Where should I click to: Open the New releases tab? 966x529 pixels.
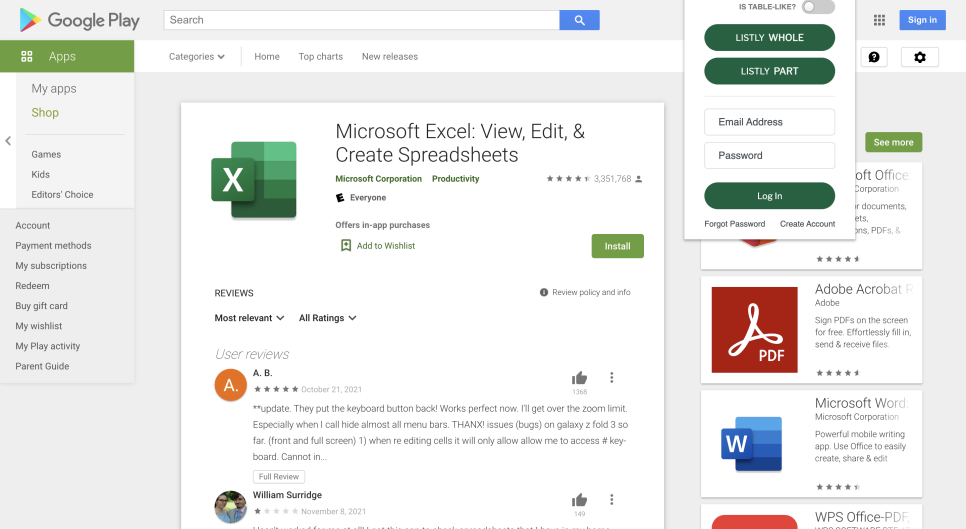390,57
